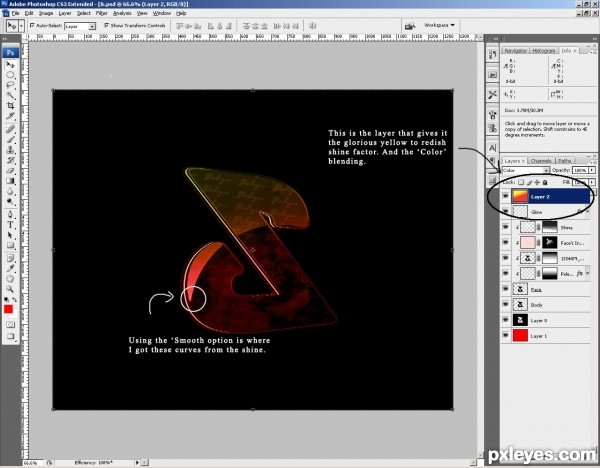Select the Slice tool
Screen dimensions: 600x468
(10, 115)
